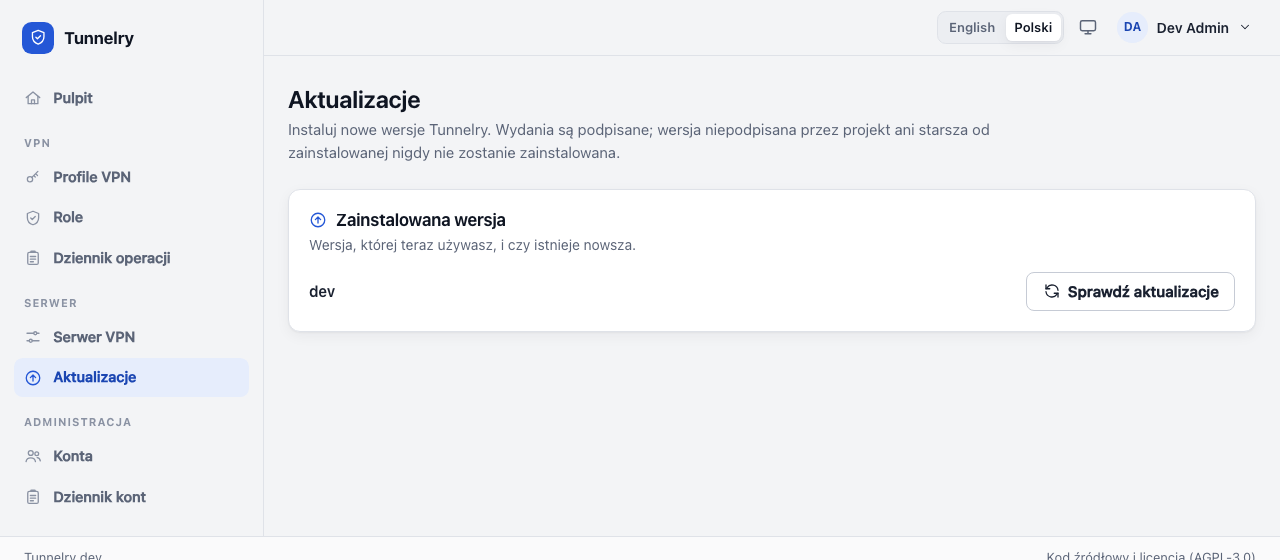Click the Tunnelry dev footer text

(x=63, y=555)
